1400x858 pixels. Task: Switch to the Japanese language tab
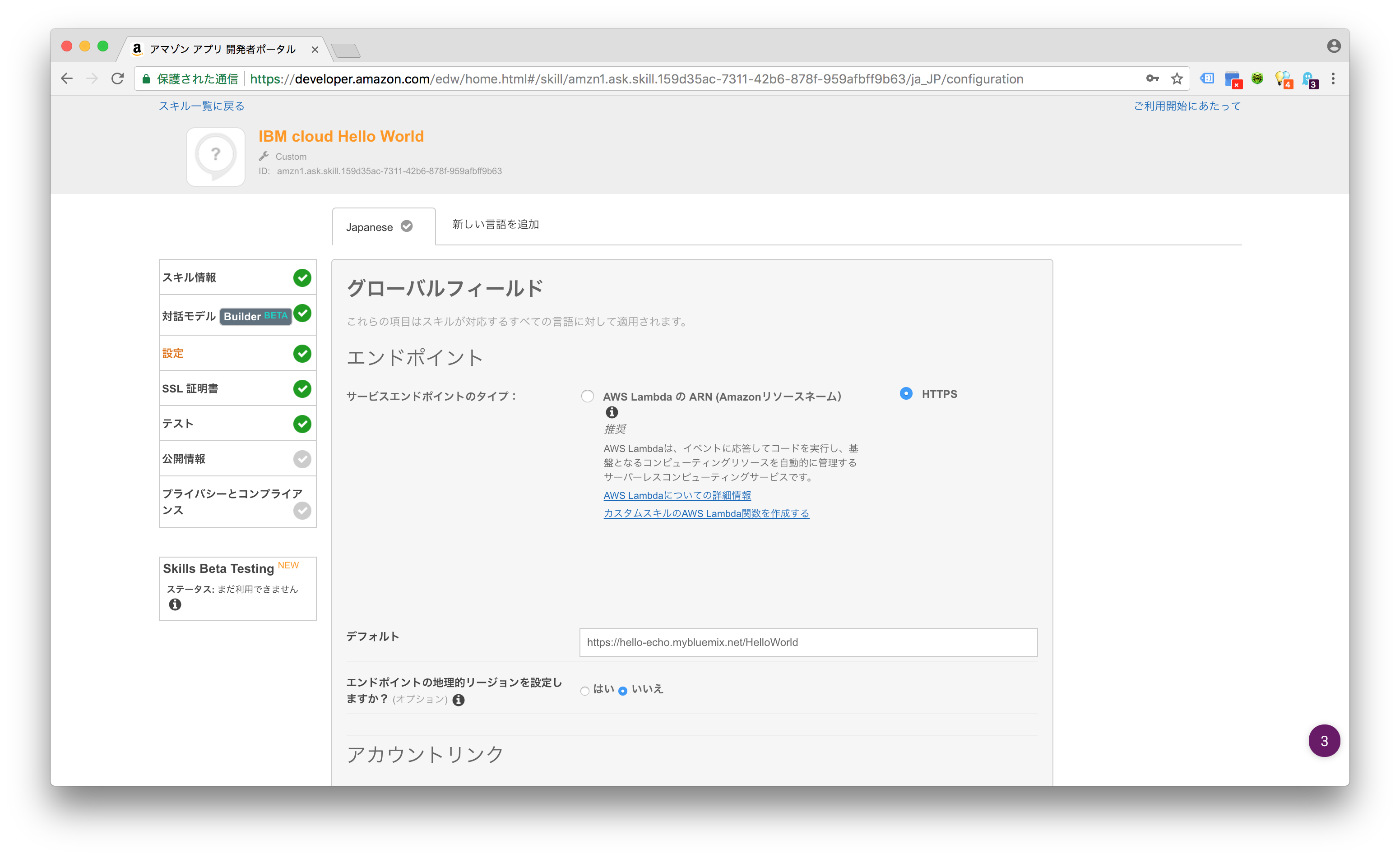379,227
